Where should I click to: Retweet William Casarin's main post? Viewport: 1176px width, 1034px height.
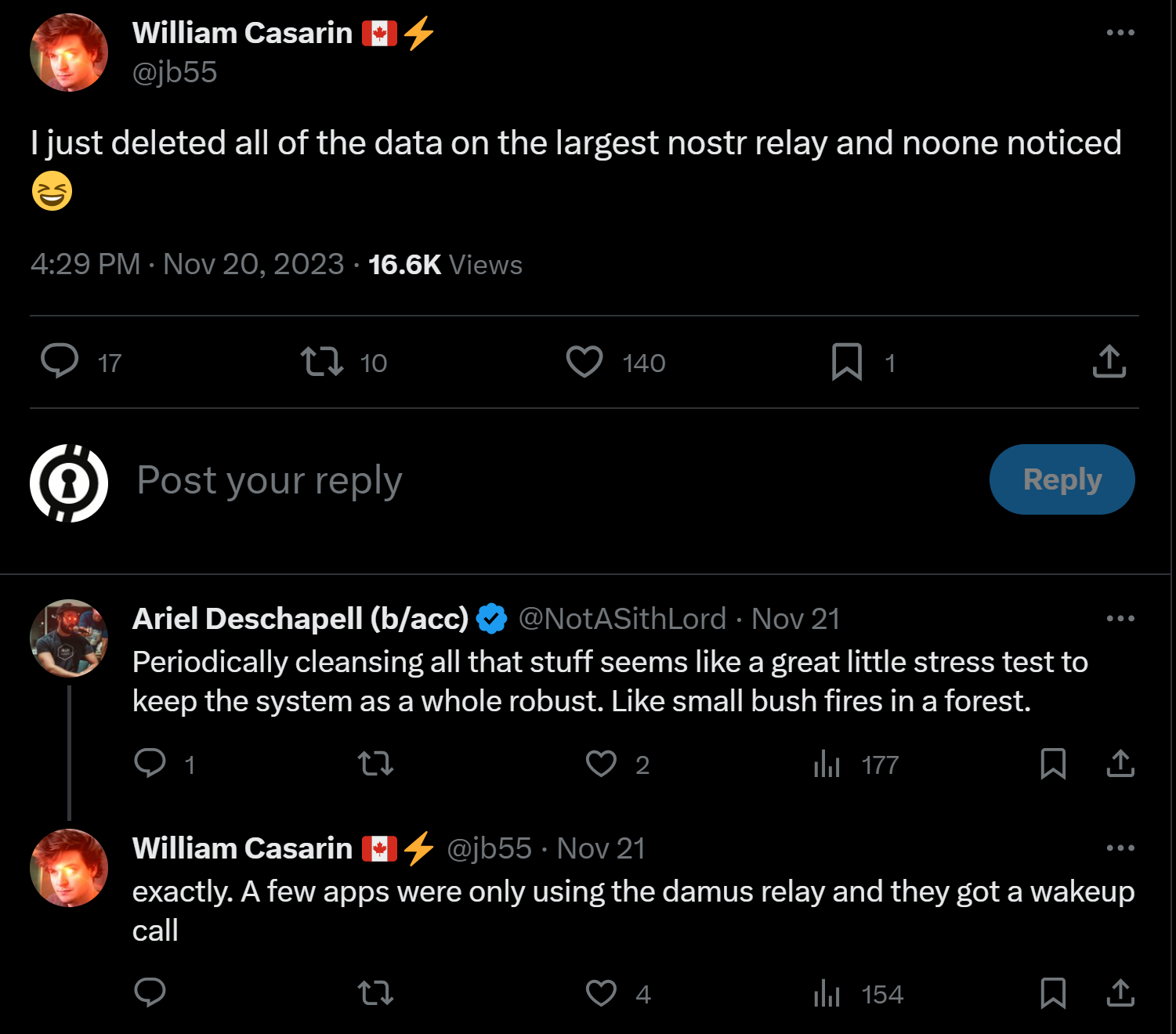pyautogui.click(x=322, y=361)
